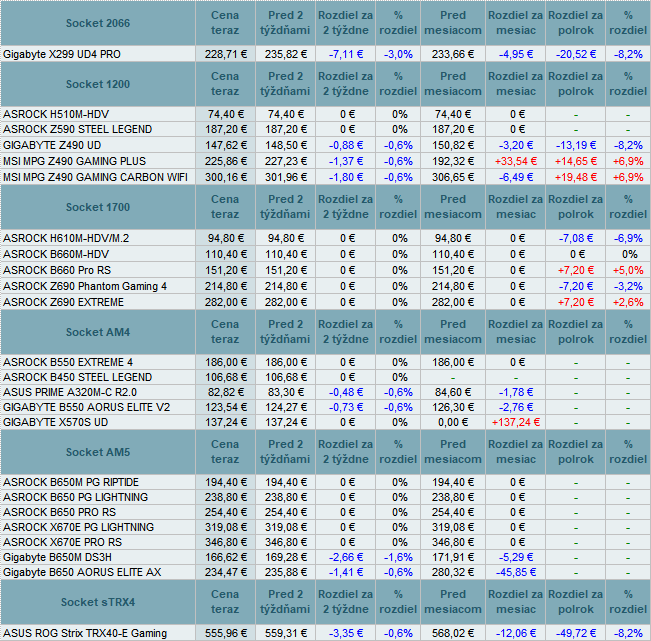Image resolution: width=651 pixels, height=641 pixels.
Task: Click Socket AM5 section header
Action: click(x=98, y=452)
